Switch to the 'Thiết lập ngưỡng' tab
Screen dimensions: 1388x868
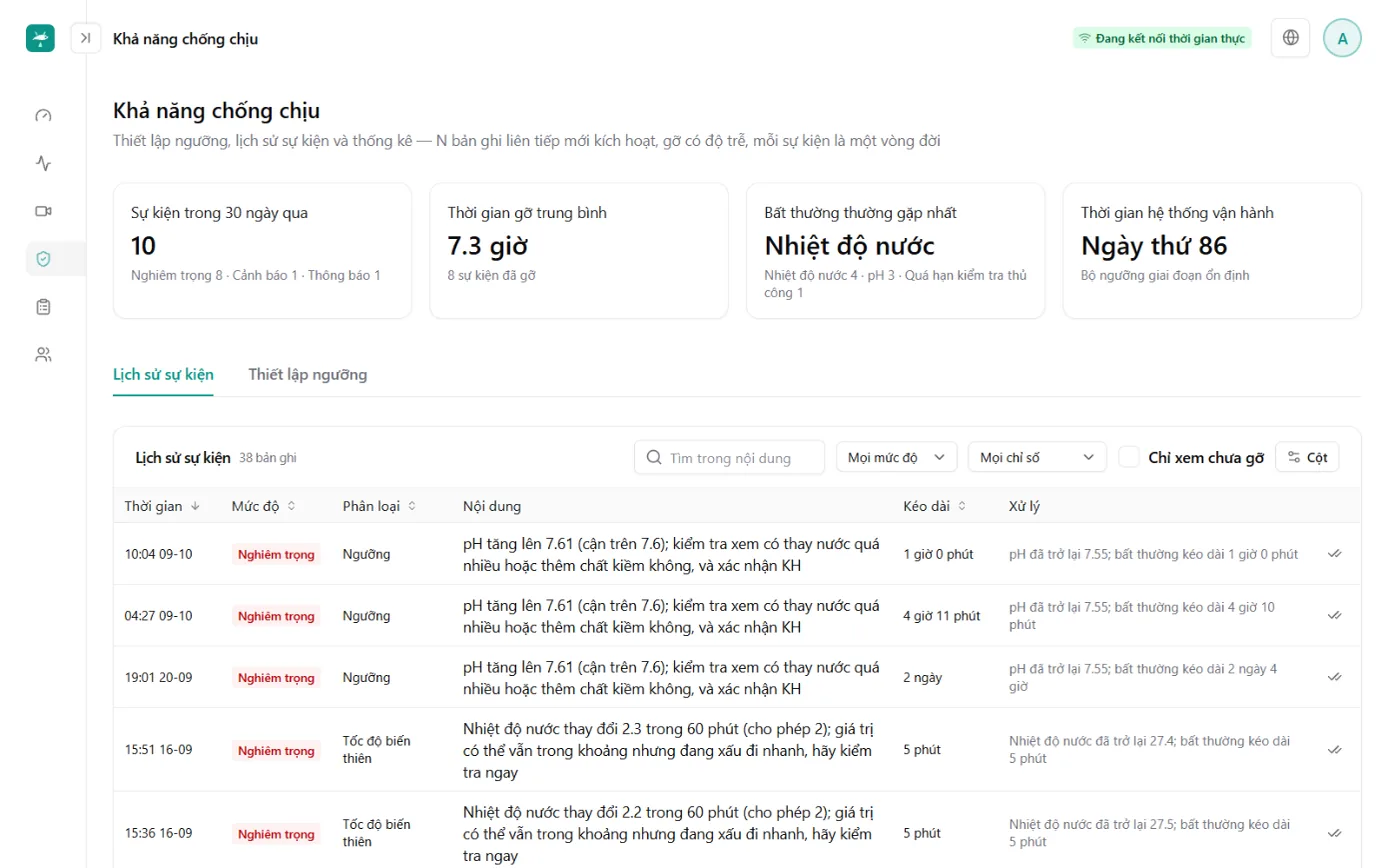308,375
